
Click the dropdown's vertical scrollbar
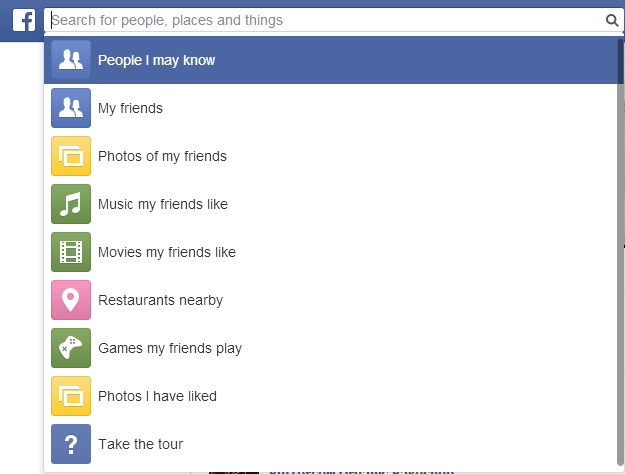pyautogui.click(x=620, y=252)
